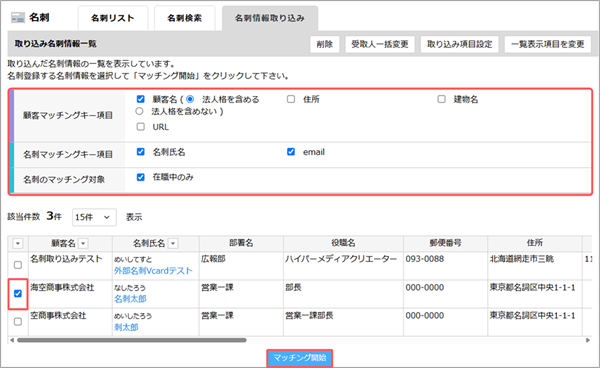Enable the 建物名 matching key checkbox
The height and width of the screenshot is (368, 600).
441,99
